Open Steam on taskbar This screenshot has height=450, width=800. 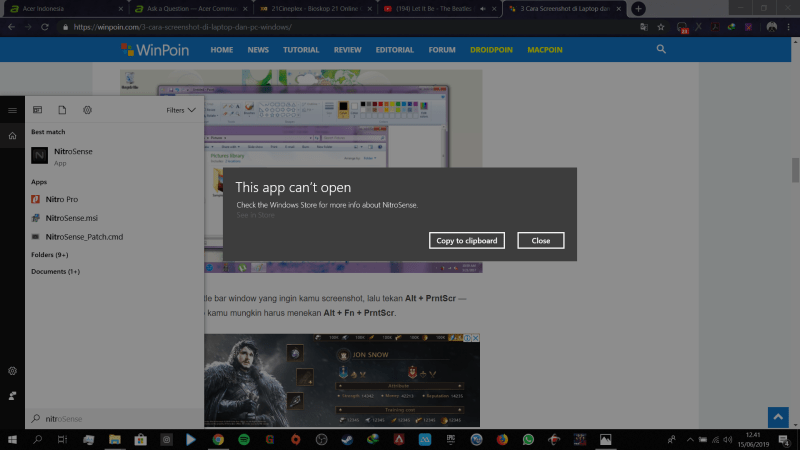click(x=347, y=439)
